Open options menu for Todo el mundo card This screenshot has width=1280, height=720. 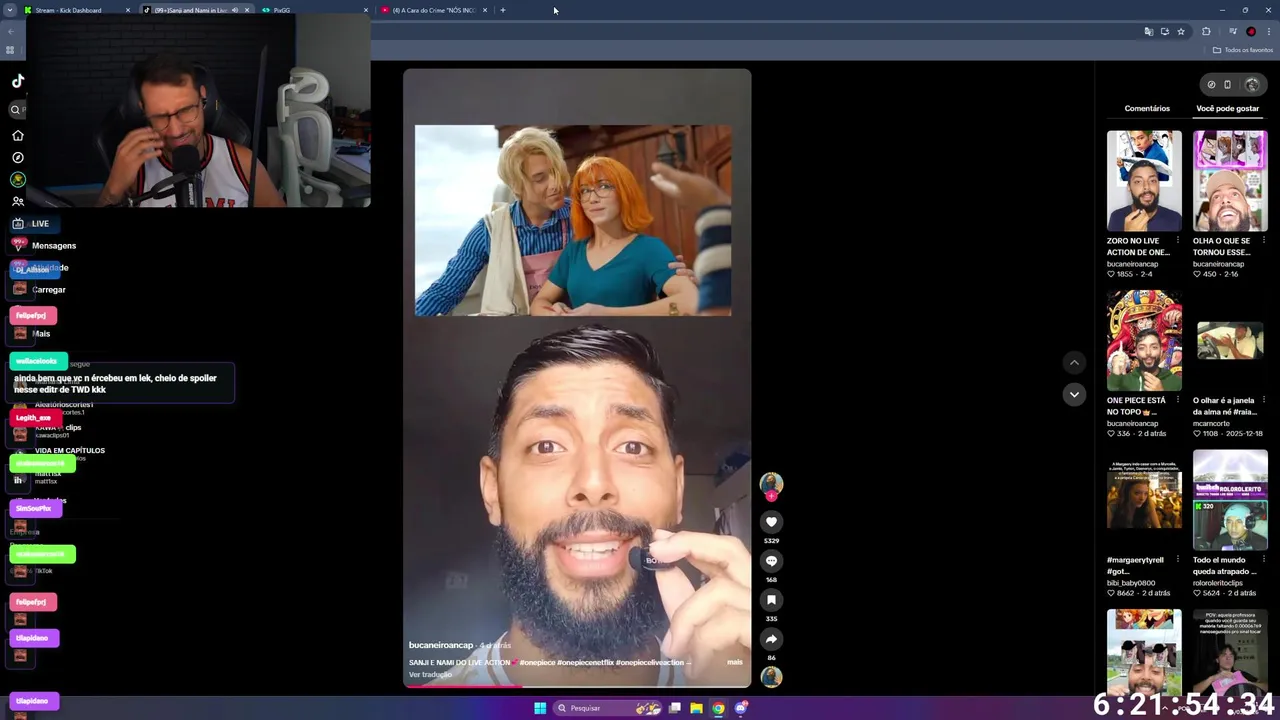click(x=1263, y=560)
